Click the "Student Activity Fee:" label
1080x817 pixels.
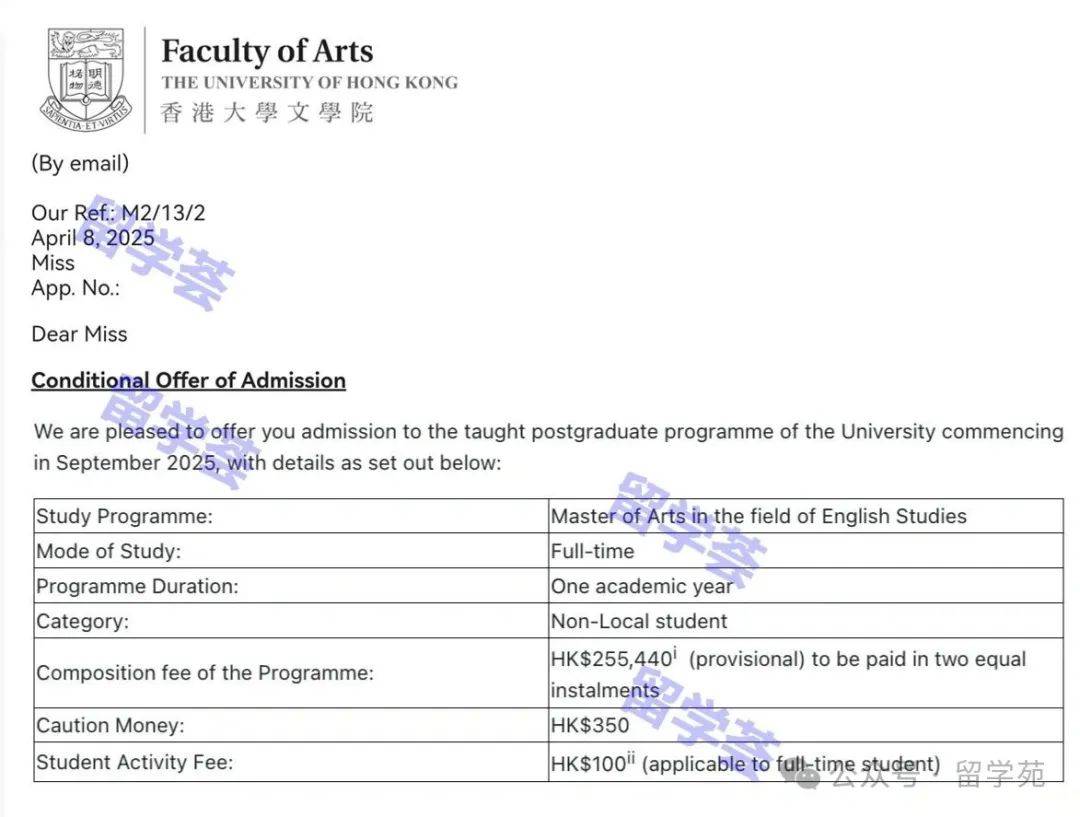point(135,762)
